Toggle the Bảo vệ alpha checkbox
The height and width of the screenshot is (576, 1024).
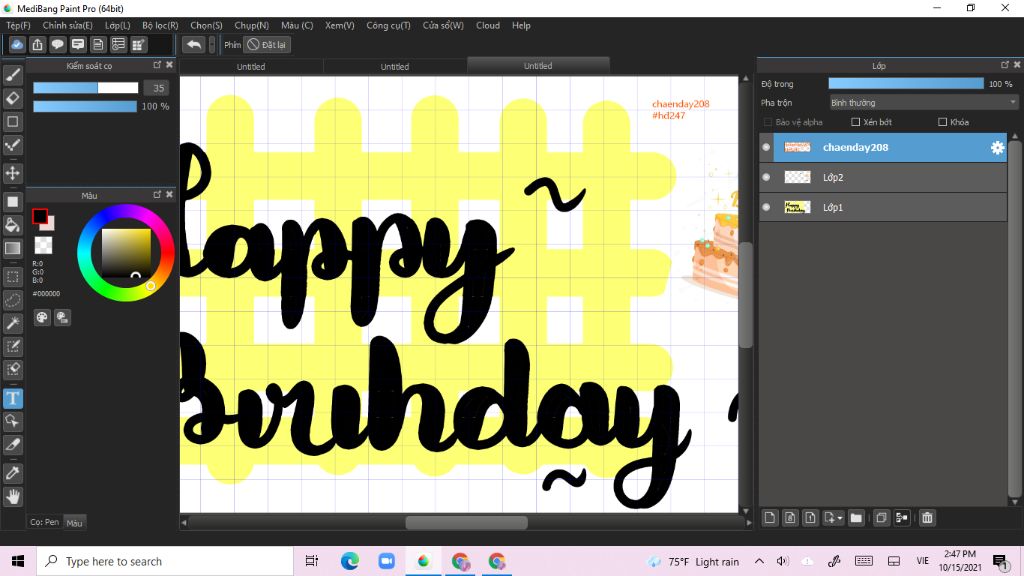pos(768,122)
